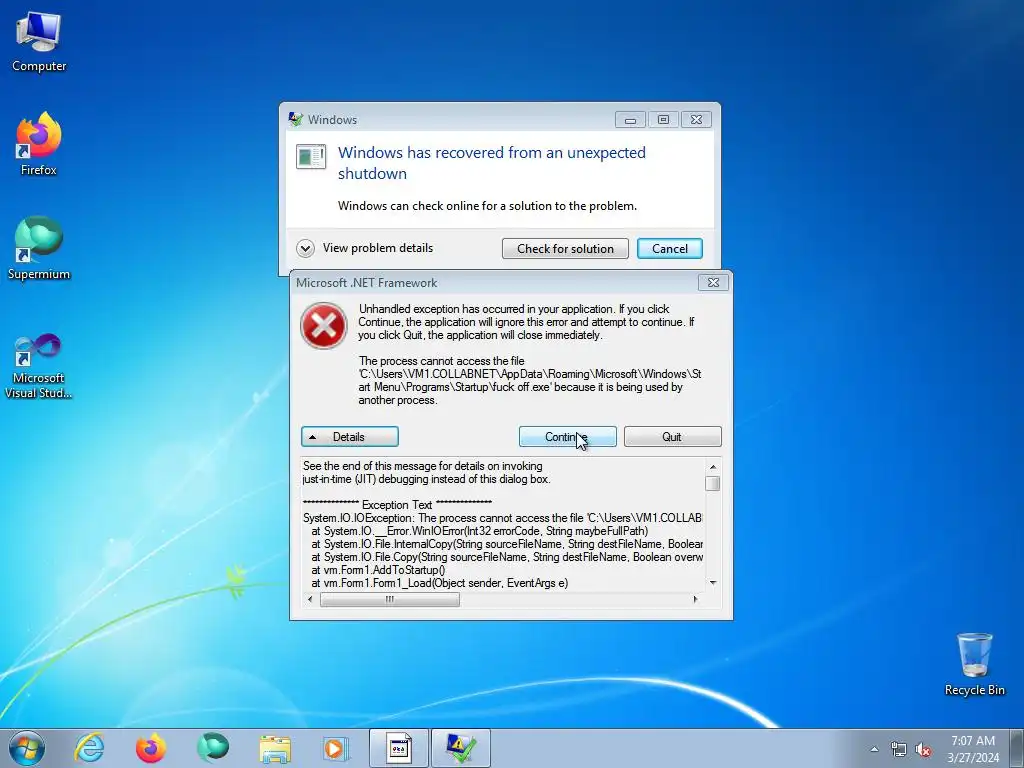Click horizontal scrollbar right arrow in details
Viewport: 1024px width, 768px height.
695,599
